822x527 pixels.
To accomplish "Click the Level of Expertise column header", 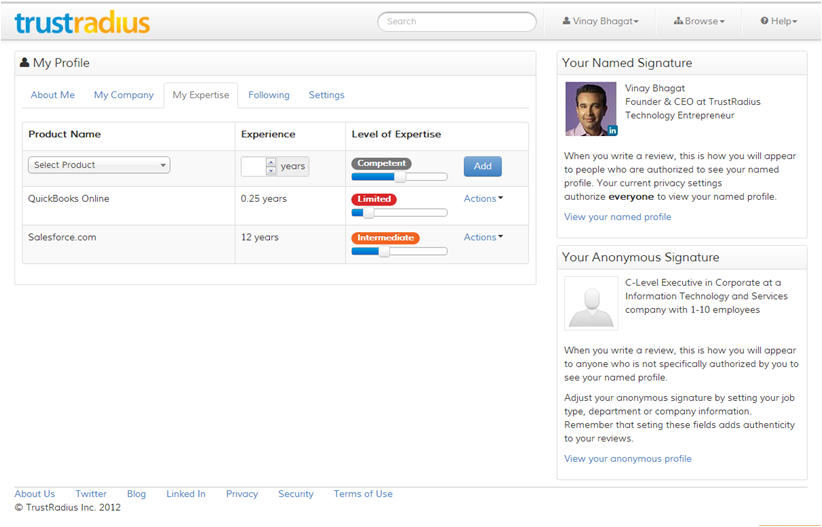I will pos(396,134).
